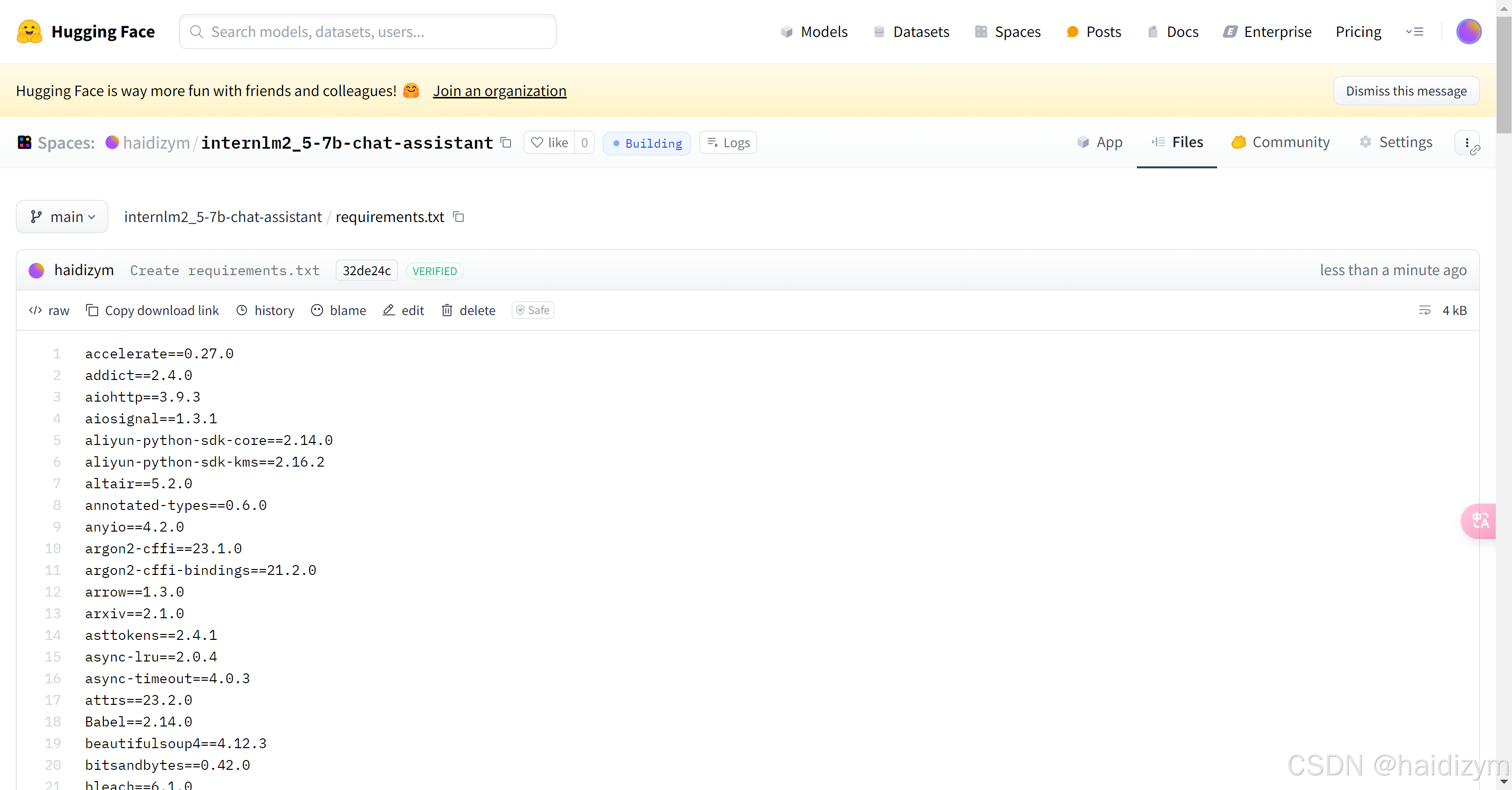1512x790 pixels.
Task: Switch to the App tab
Action: (1100, 143)
